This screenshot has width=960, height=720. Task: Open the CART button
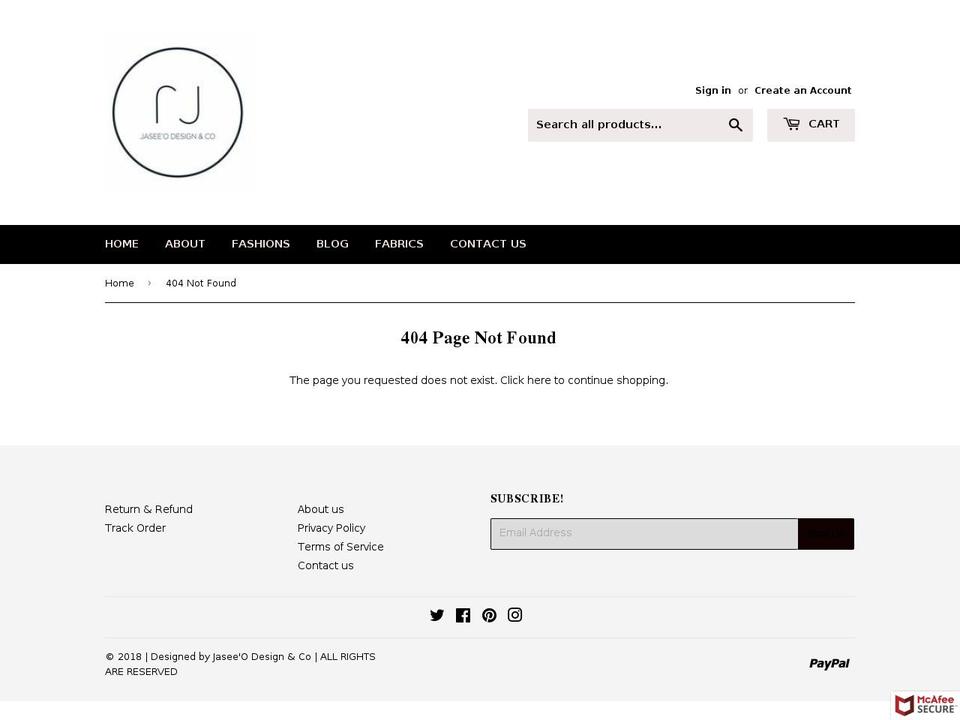click(x=811, y=125)
